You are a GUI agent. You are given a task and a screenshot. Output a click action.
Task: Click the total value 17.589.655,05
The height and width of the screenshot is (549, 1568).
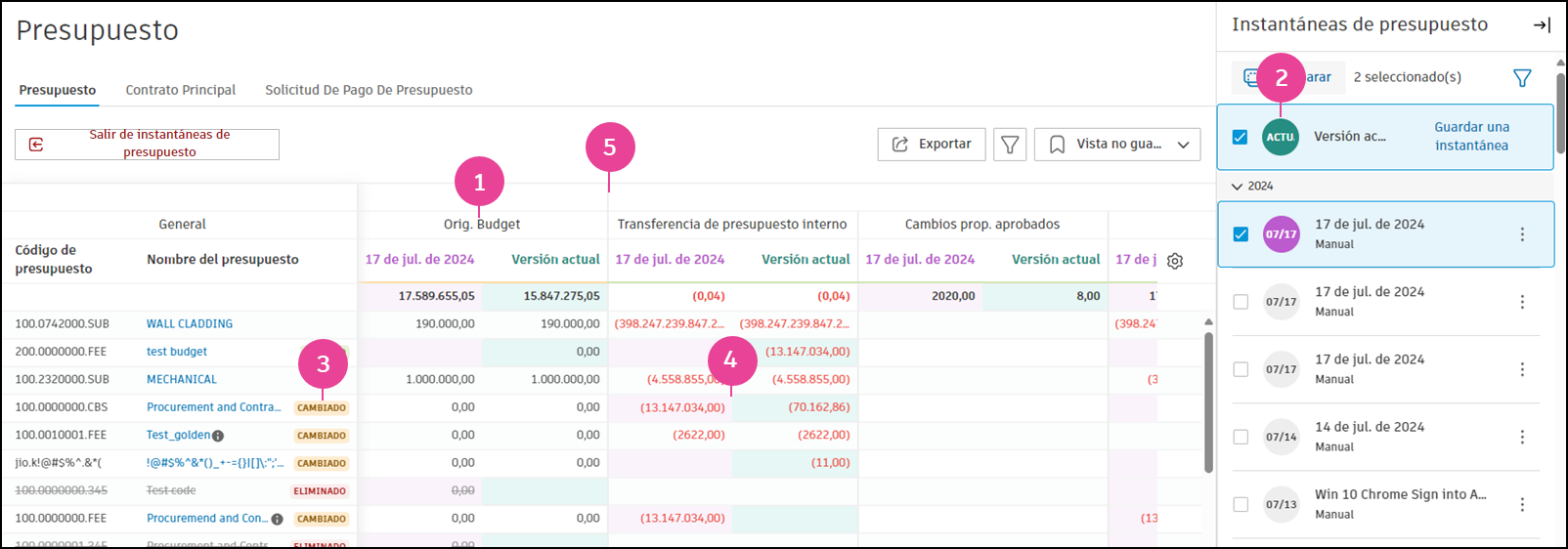436,296
